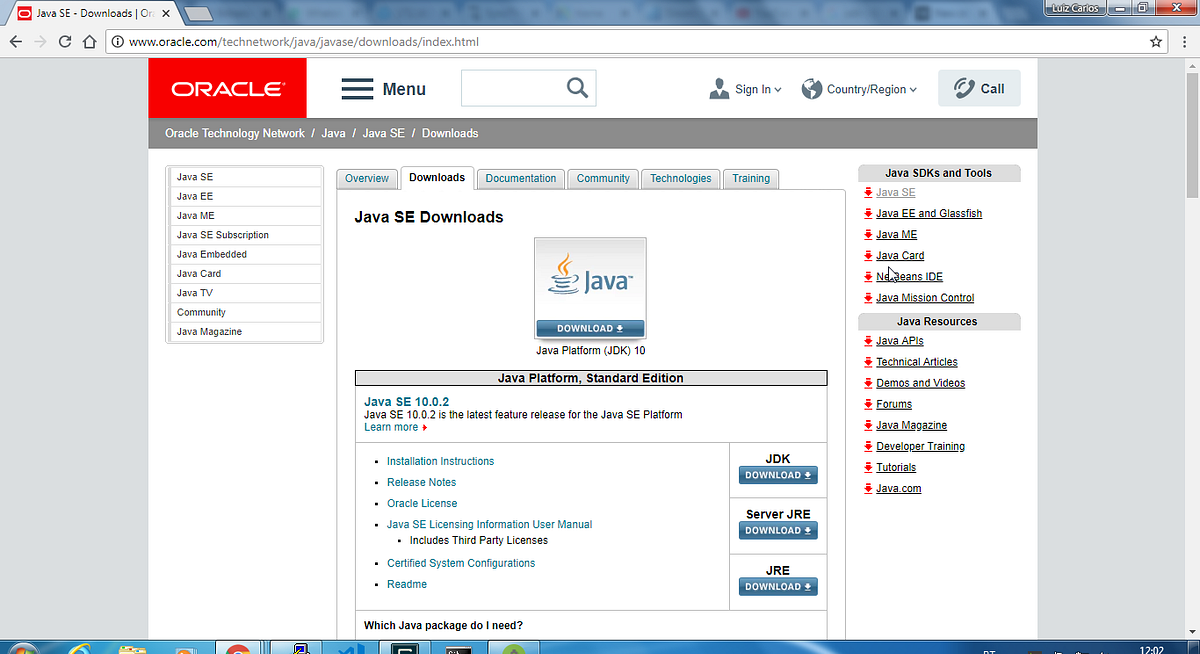Open the Release Notes link
The image size is (1200, 654).
click(421, 482)
